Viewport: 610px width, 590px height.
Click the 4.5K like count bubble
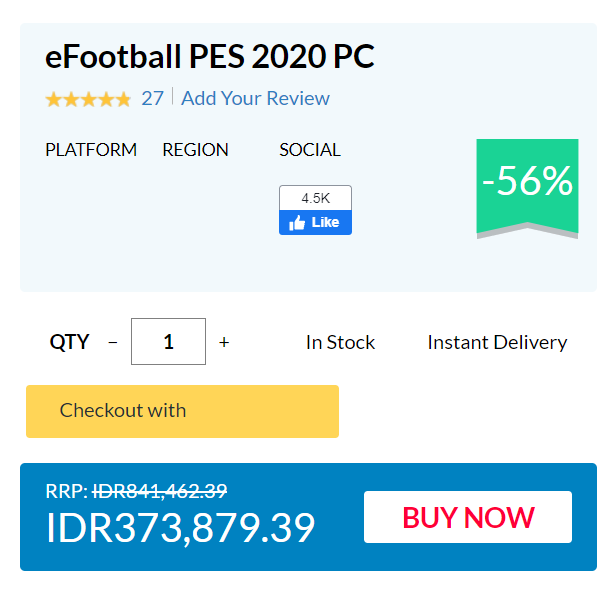click(x=315, y=198)
